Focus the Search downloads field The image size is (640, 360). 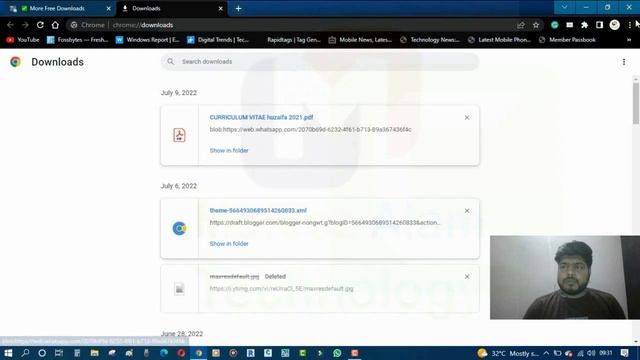(x=320, y=62)
